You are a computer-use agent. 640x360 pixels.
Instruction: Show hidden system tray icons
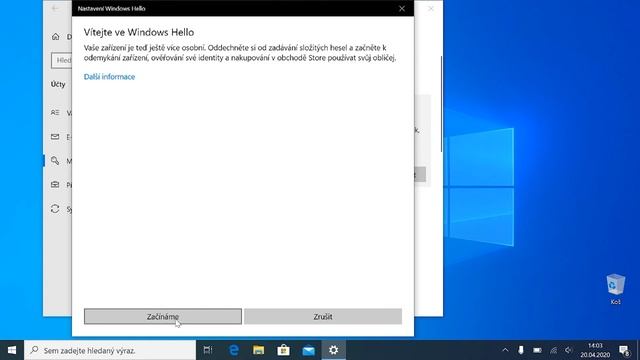pyautogui.click(x=505, y=350)
